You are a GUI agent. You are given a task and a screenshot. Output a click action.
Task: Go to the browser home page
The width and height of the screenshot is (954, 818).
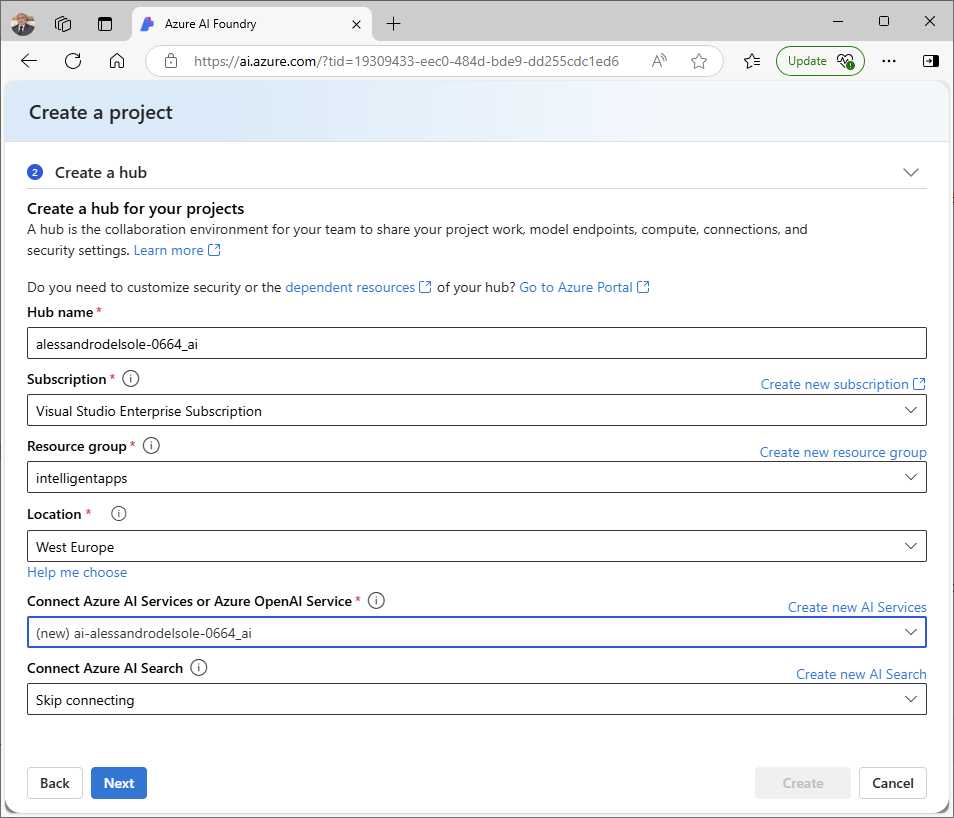point(117,61)
